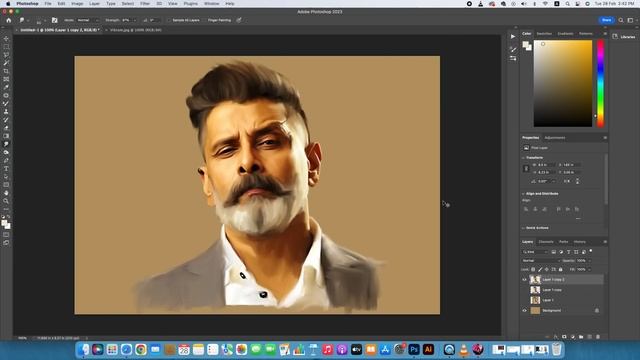This screenshot has height=360, width=640.
Task: Select the Zoom tool
Action: (x=6, y=201)
